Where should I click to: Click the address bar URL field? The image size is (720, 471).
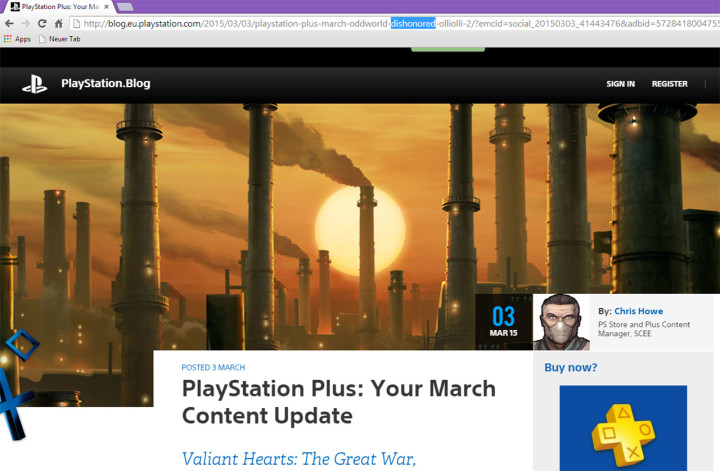[395, 23]
